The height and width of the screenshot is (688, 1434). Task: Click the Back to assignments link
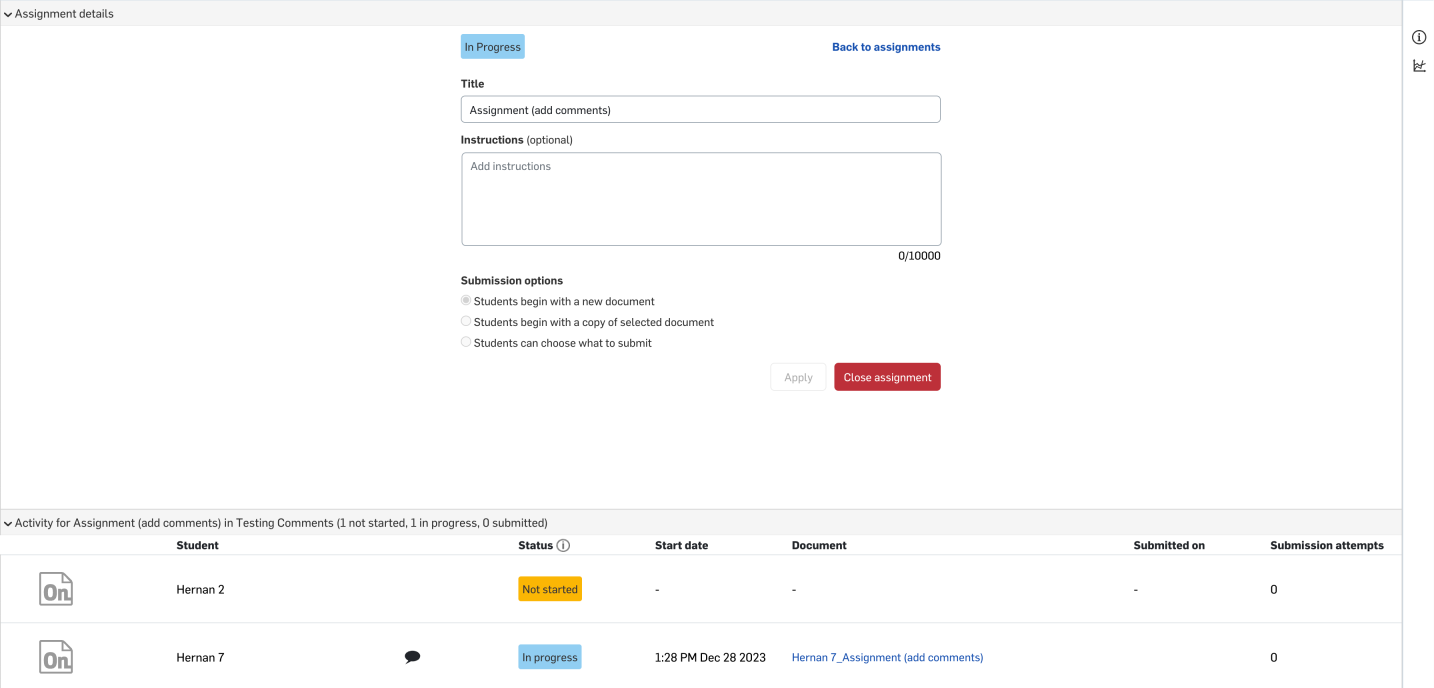pos(886,47)
